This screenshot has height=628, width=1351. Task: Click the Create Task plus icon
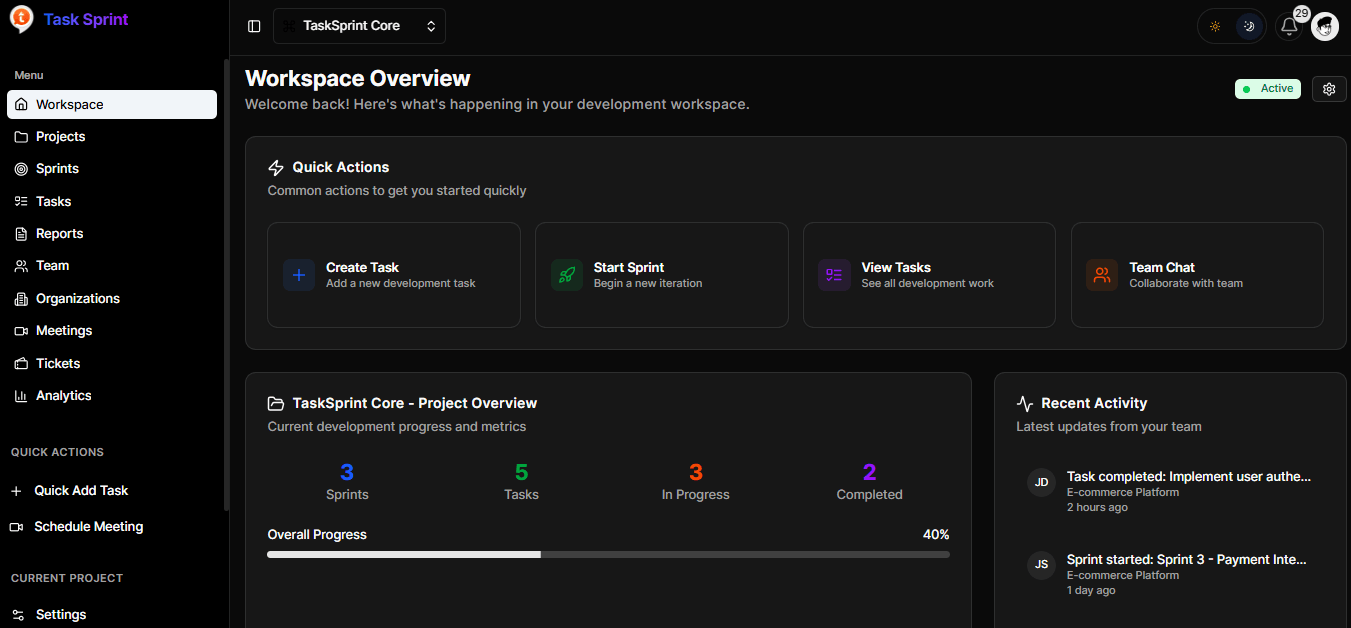(299, 275)
